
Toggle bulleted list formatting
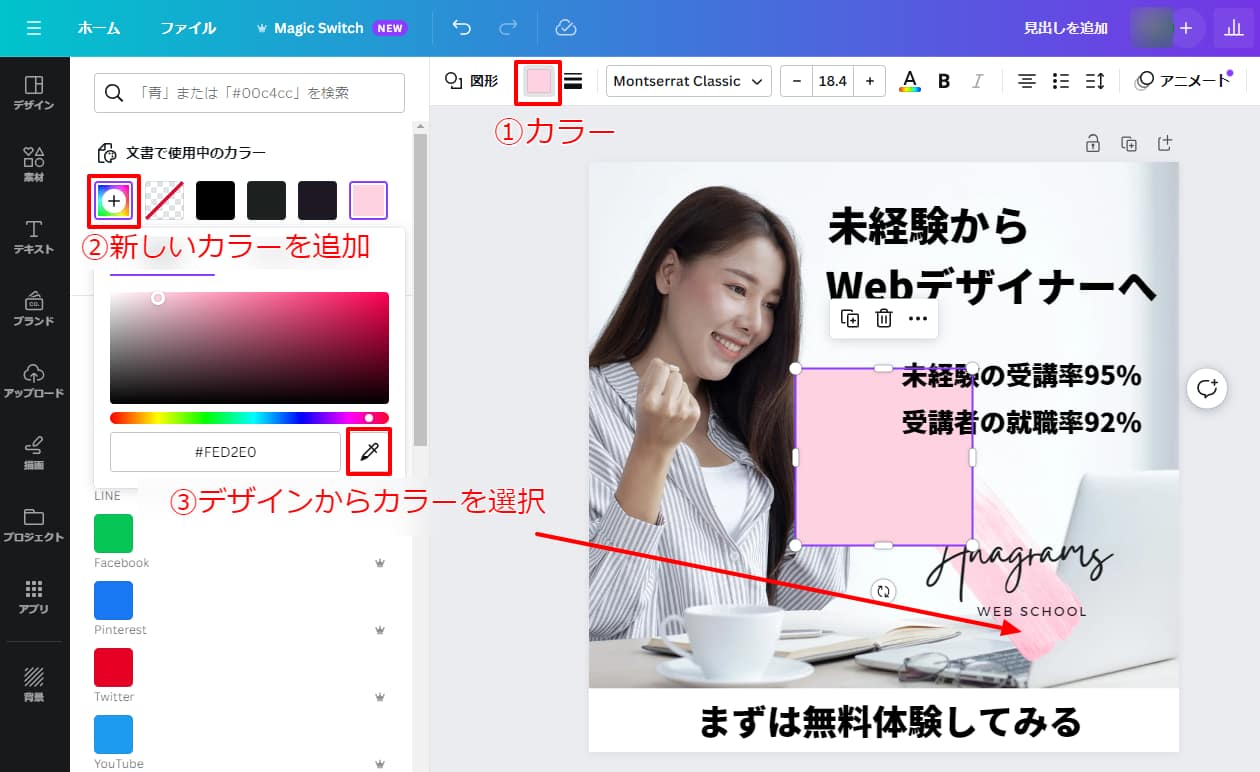coord(1061,81)
